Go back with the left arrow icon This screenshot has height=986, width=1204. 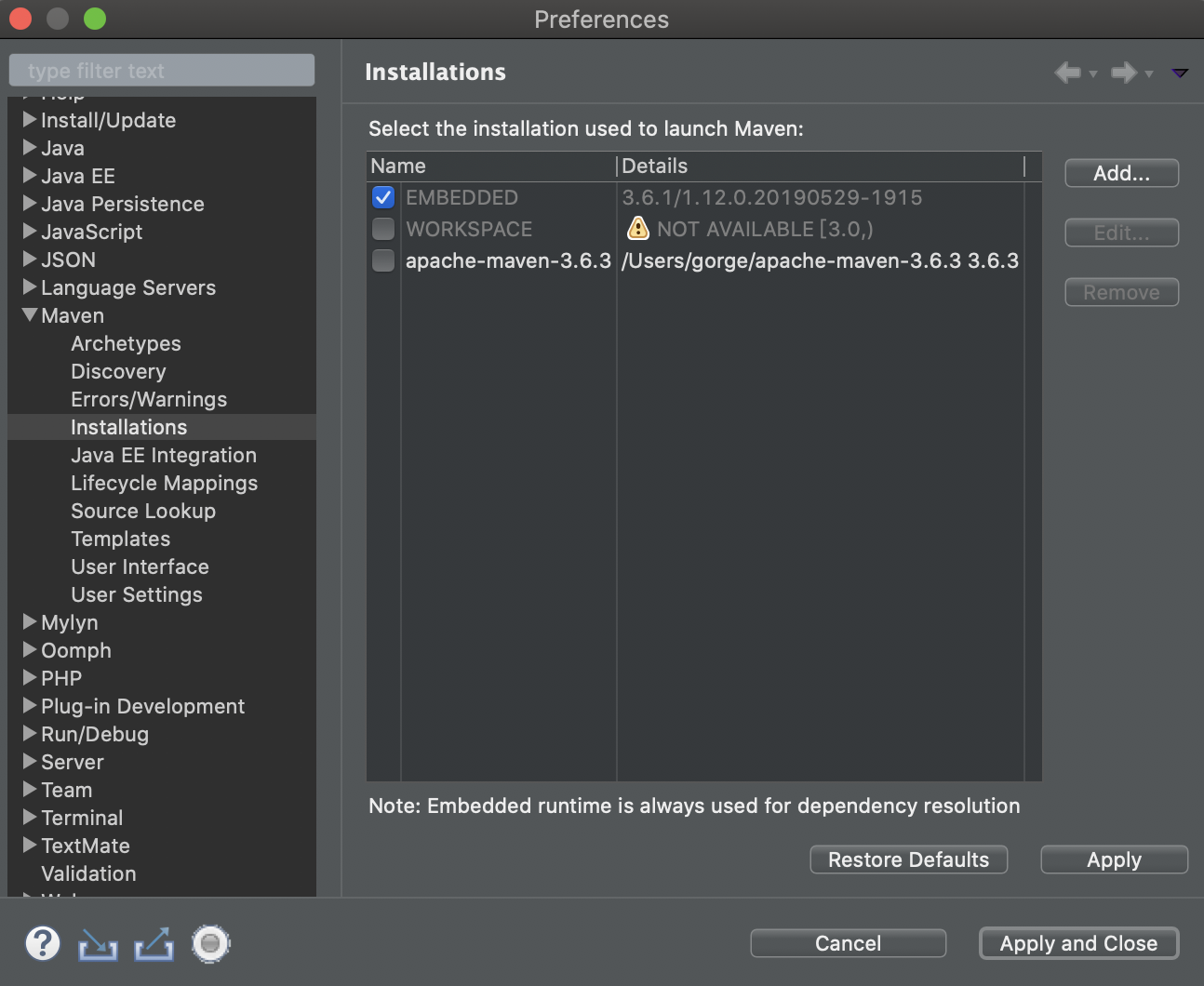pyautogui.click(x=1068, y=72)
